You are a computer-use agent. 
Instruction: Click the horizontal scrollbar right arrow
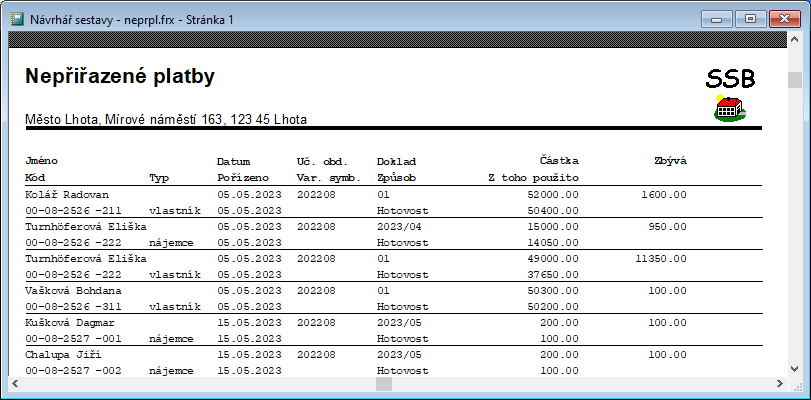[778, 383]
